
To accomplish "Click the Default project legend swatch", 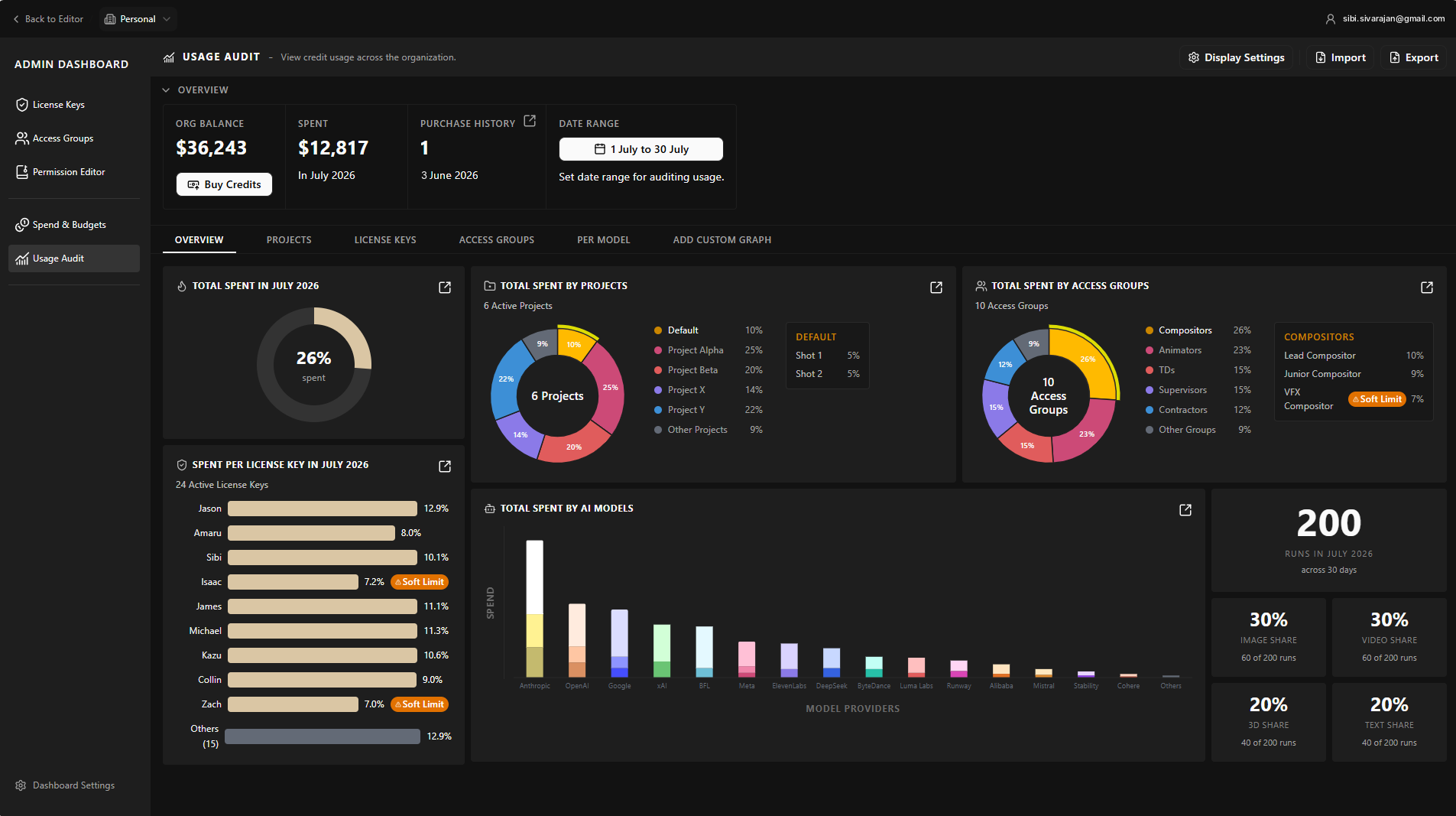I will coord(658,330).
